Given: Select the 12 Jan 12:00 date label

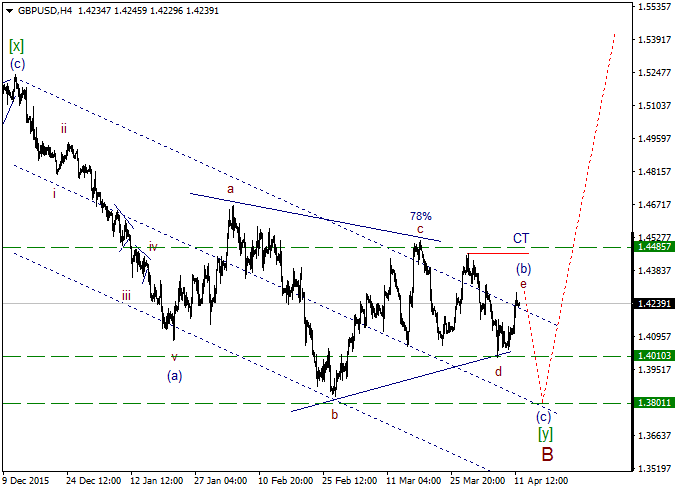Looking at the screenshot, I should [157, 480].
